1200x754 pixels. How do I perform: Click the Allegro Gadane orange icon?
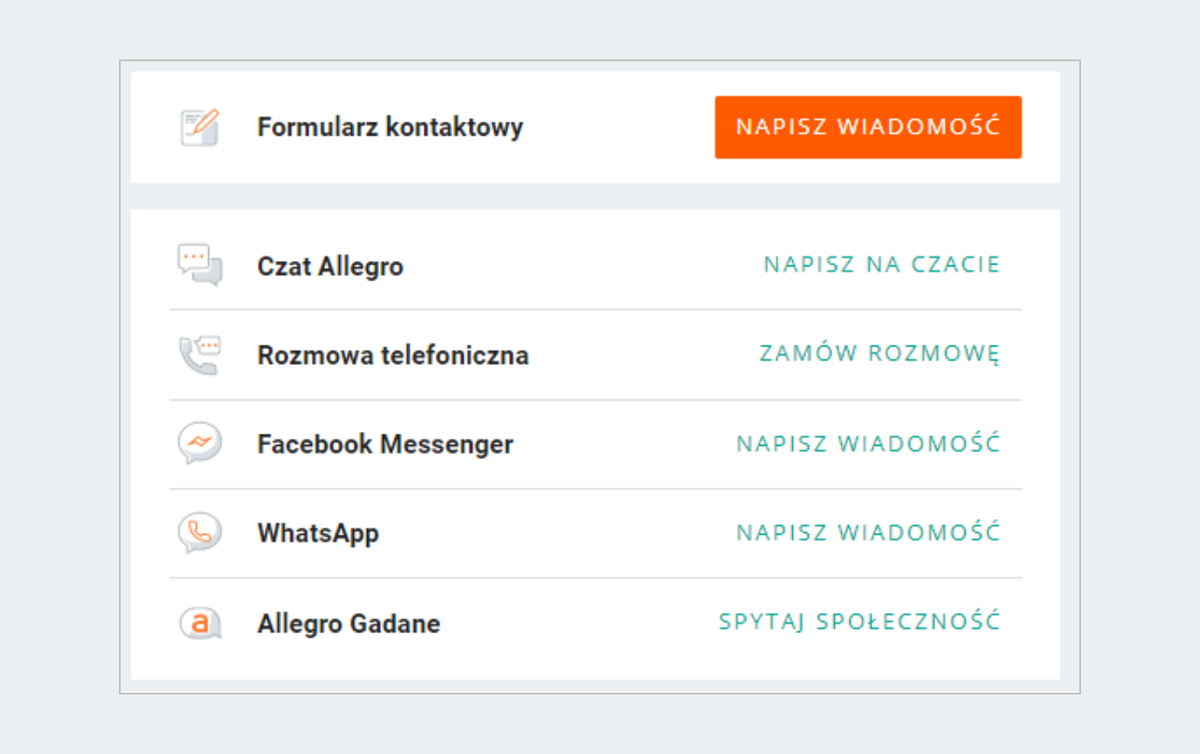click(200, 623)
